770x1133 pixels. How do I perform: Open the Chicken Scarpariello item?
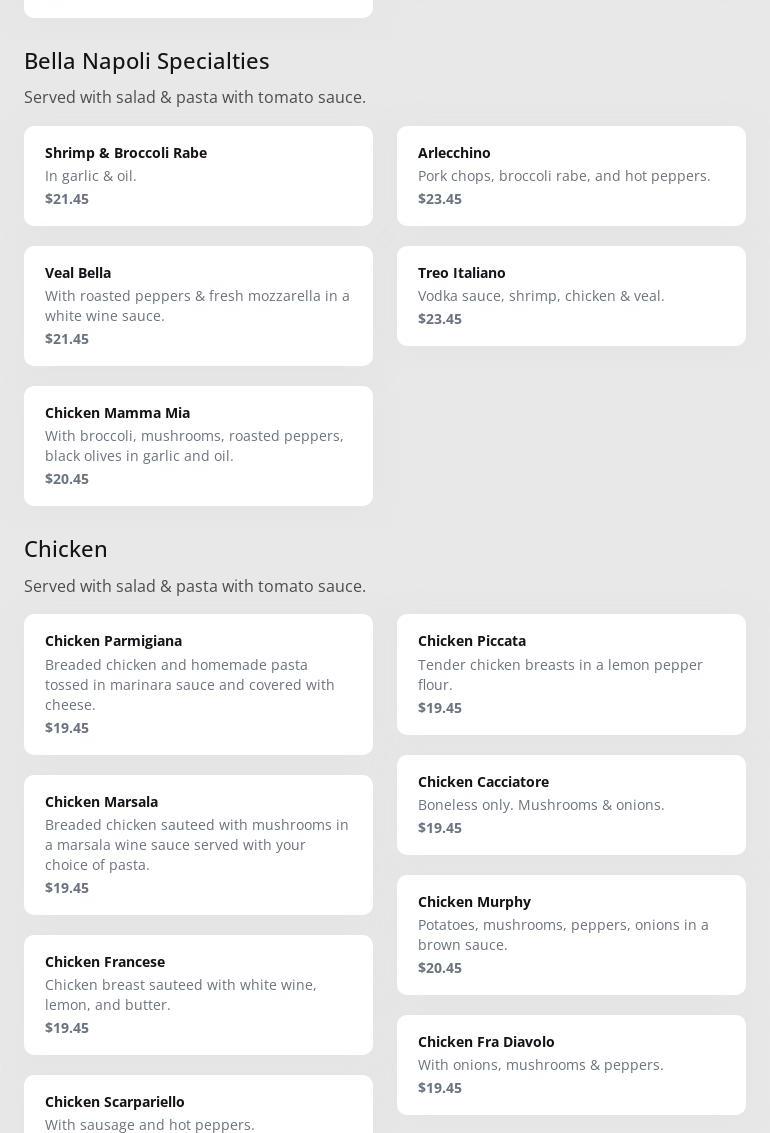coord(198,1108)
